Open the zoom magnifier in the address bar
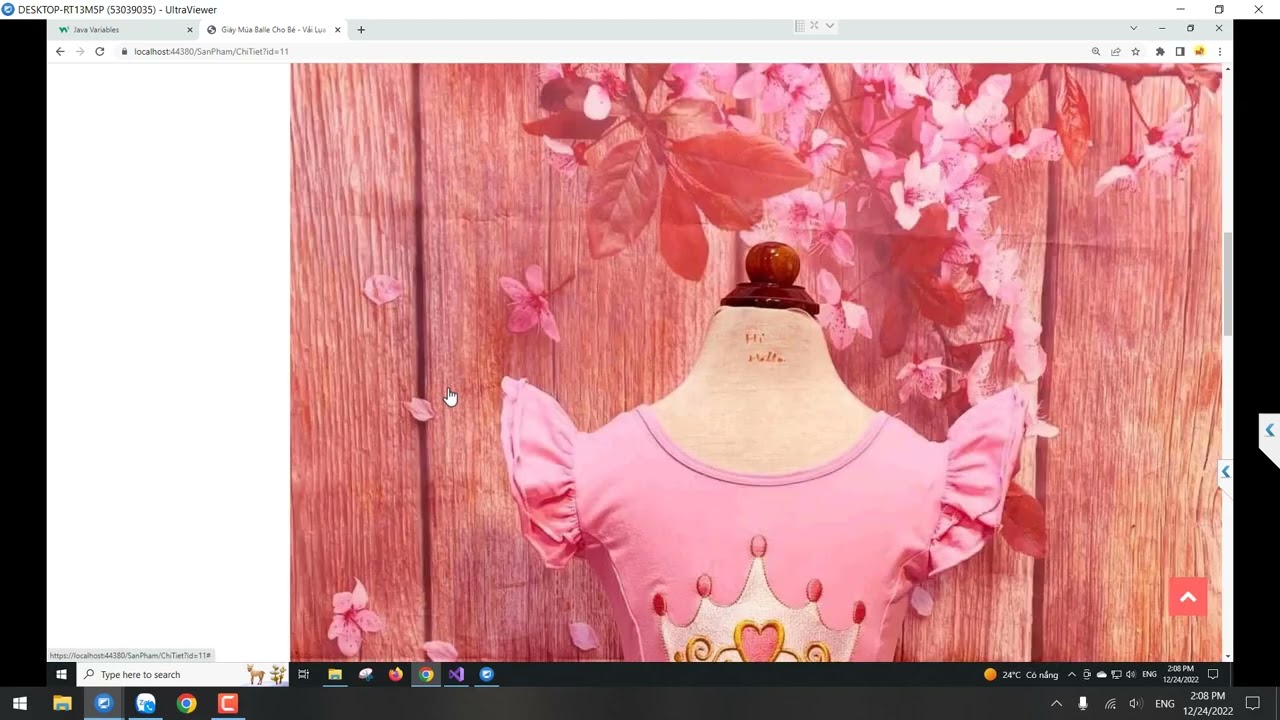The image size is (1280, 720). click(x=1096, y=51)
